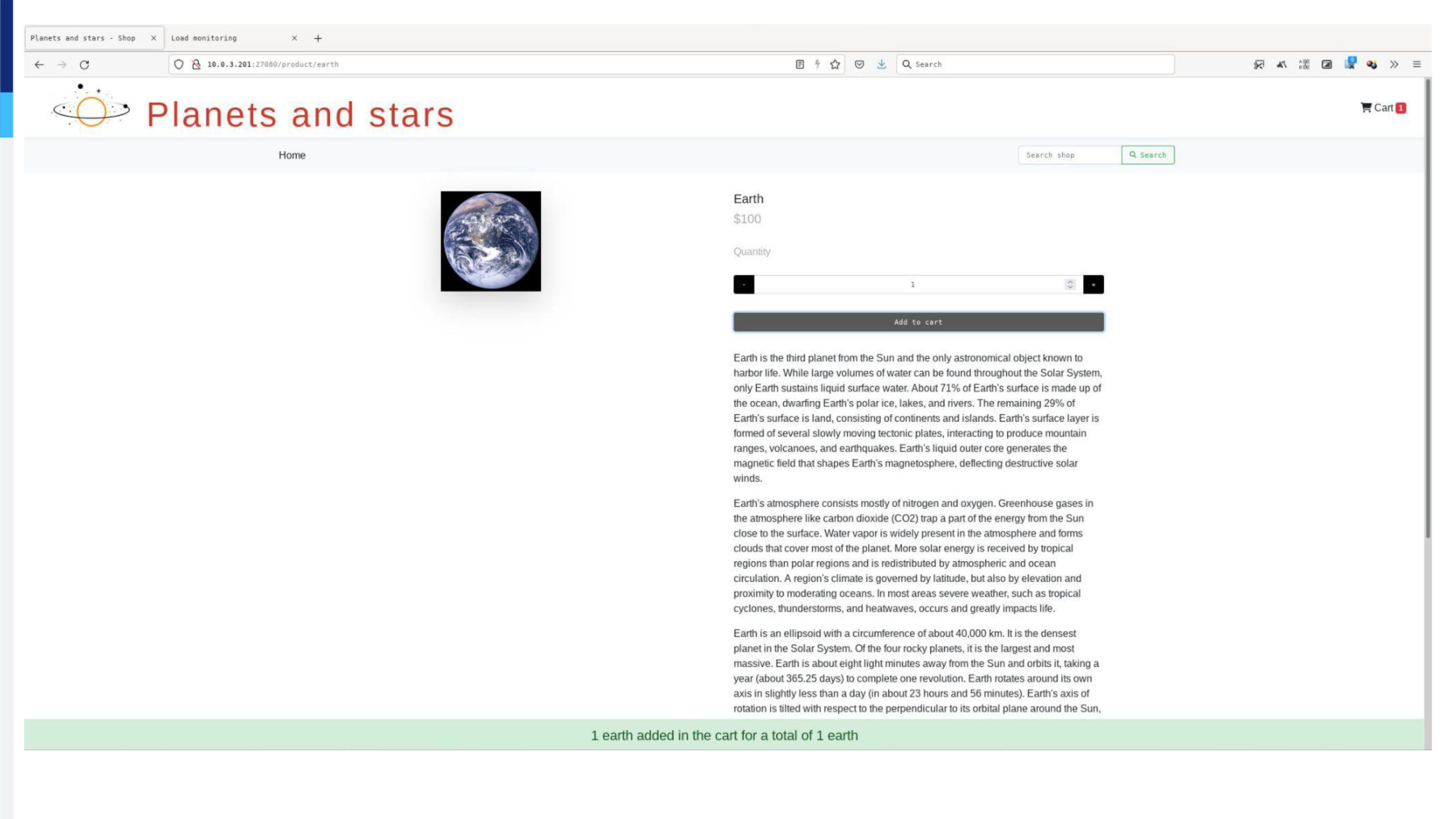
Task: Add Earth to cart
Action: pos(918,322)
